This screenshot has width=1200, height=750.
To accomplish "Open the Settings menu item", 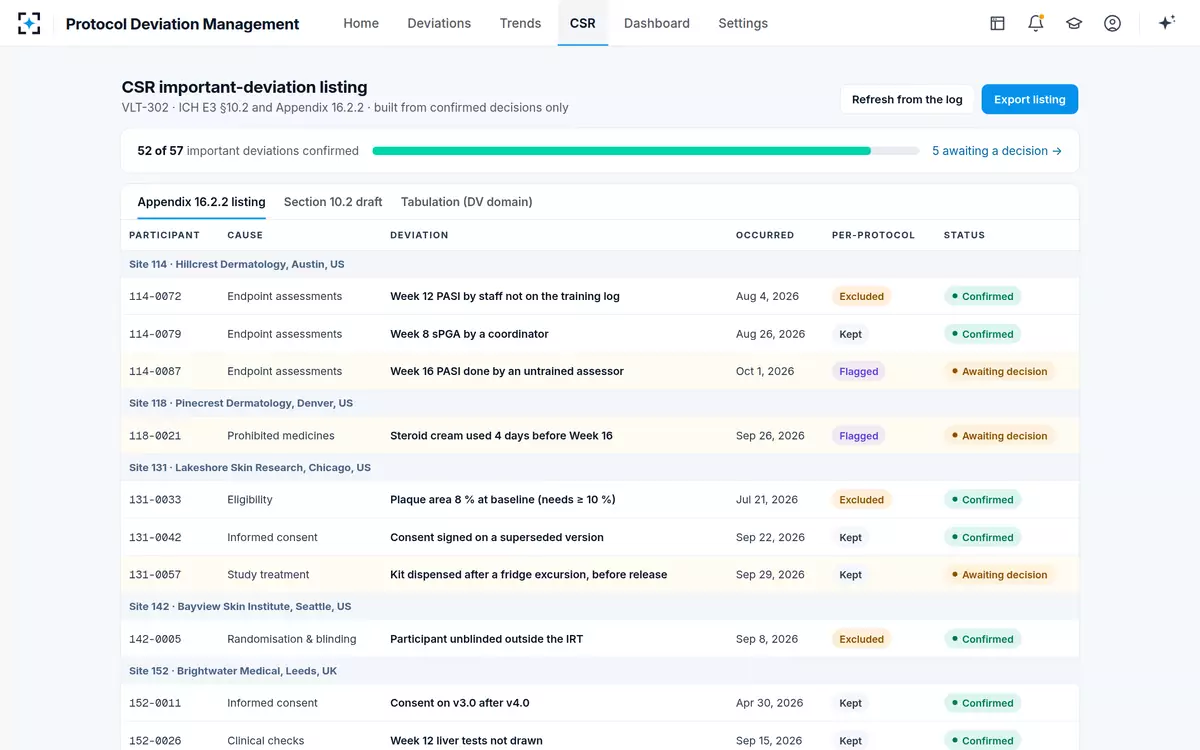I will [x=743, y=23].
